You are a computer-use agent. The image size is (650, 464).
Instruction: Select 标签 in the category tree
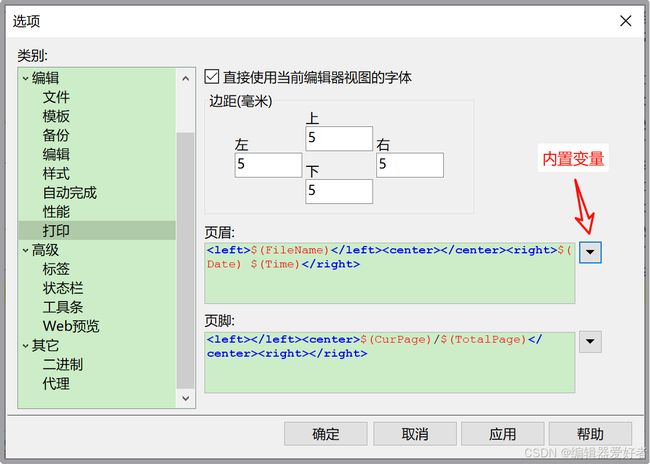[56, 269]
